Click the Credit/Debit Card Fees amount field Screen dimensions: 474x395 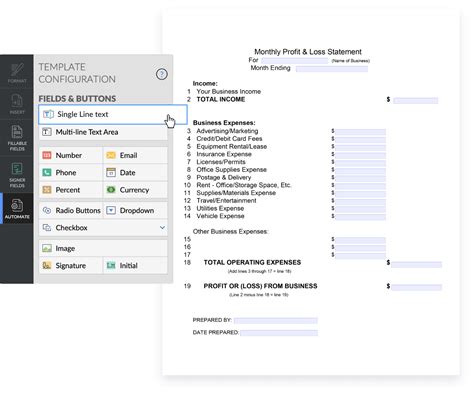coord(360,139)
